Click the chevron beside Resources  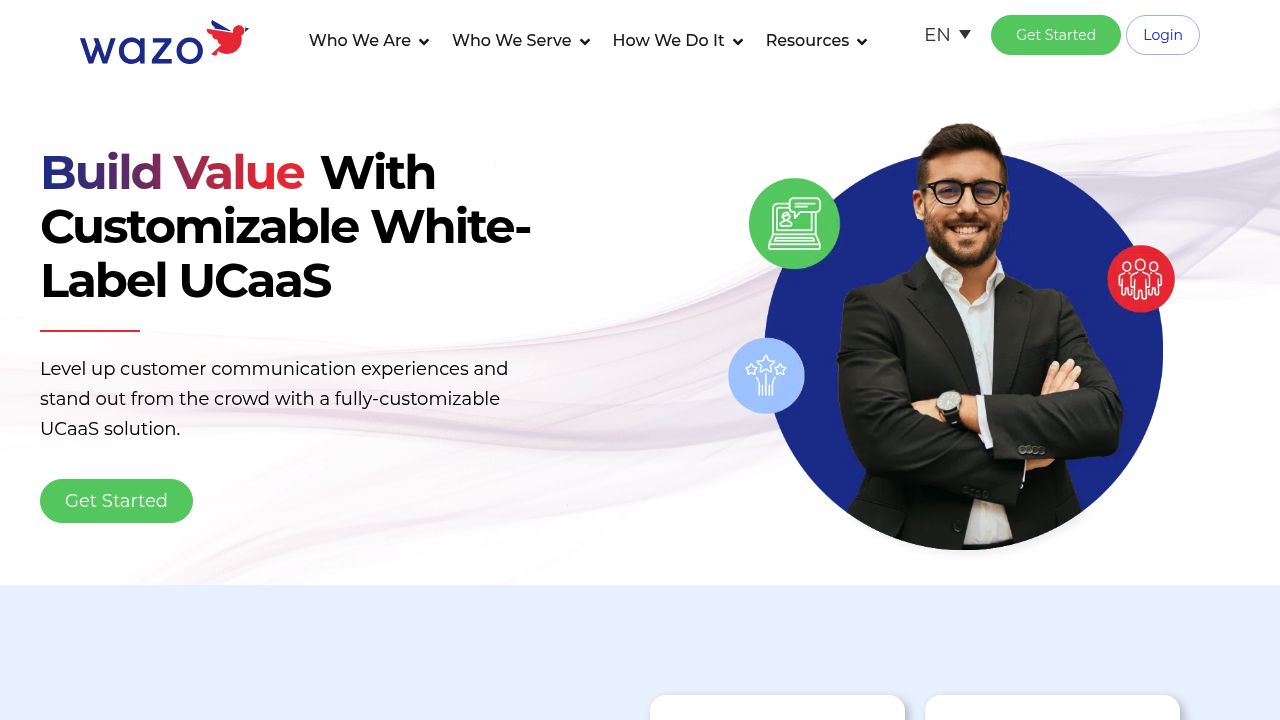tap(862, 42)
